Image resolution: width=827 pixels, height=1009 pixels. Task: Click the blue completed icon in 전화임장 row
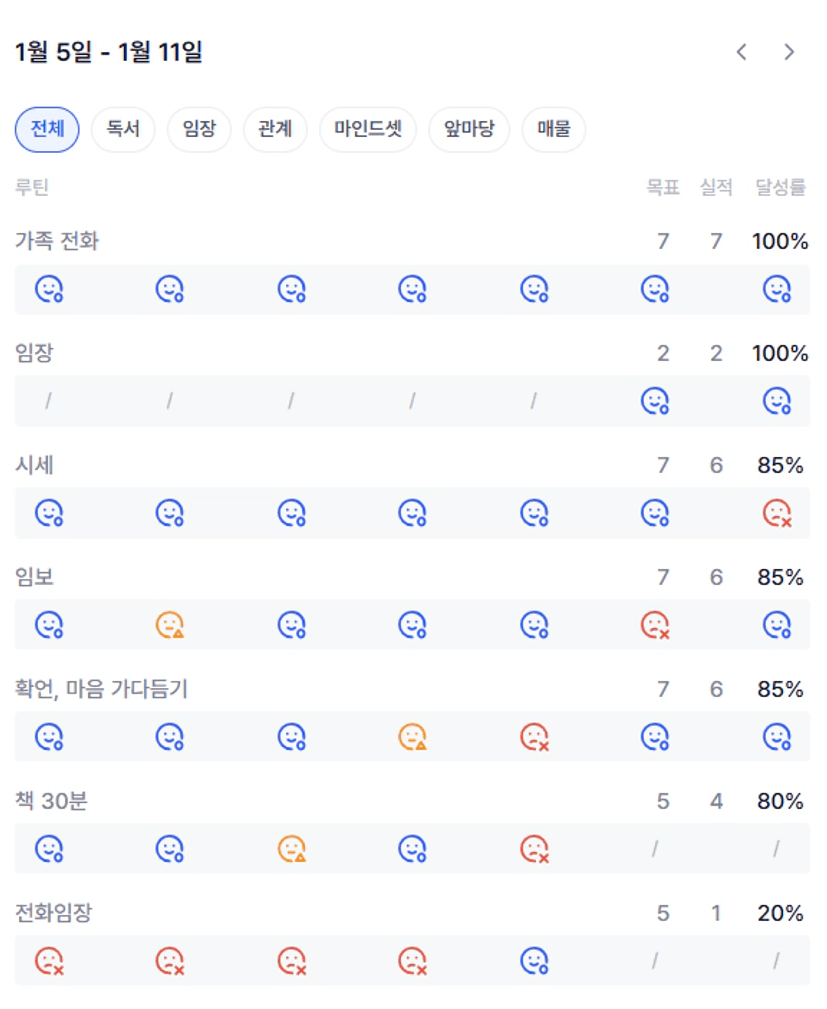tap(534, 962)
